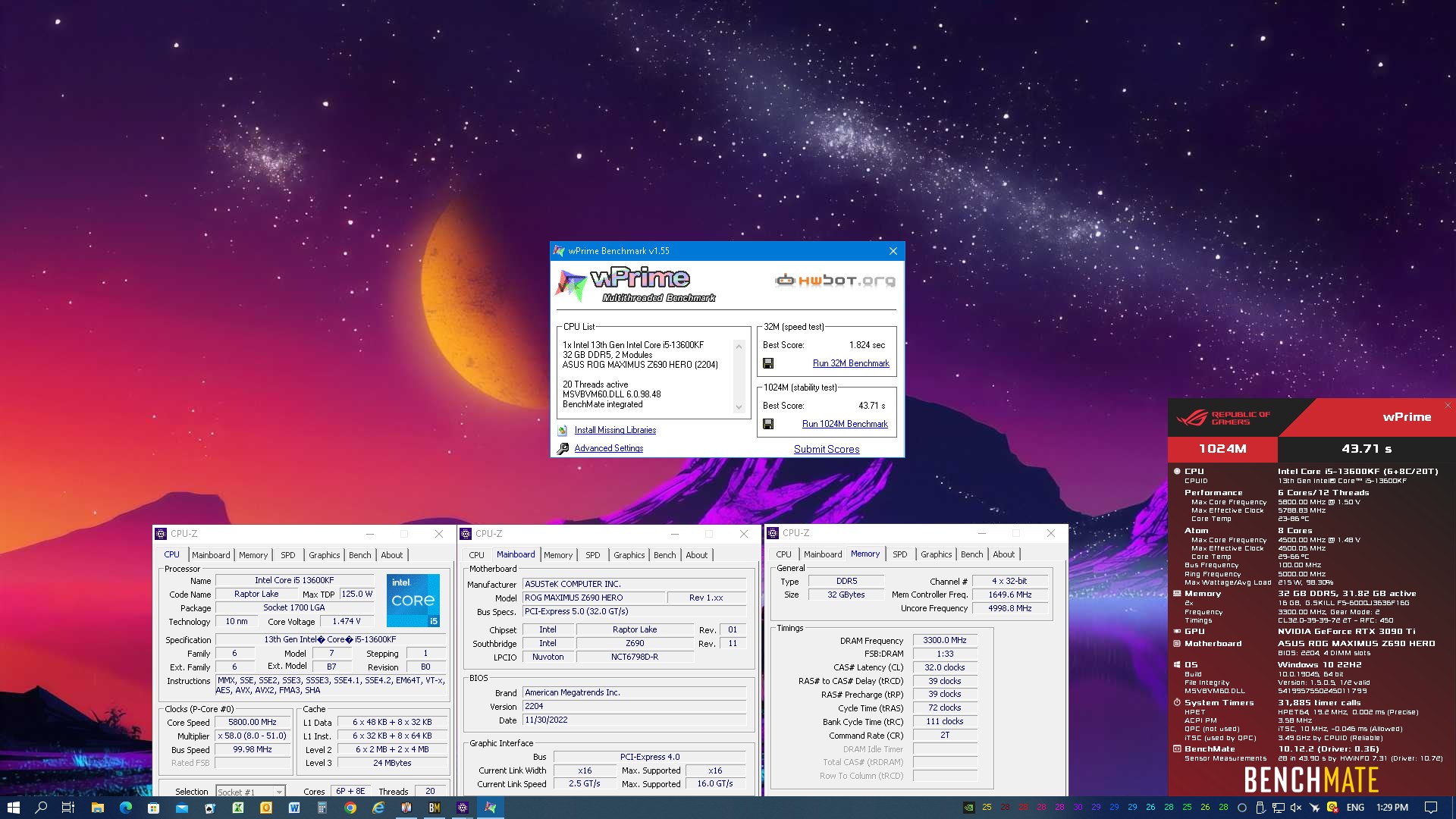Open the Advanced Settings link in wPrime
The width and height of the screenshot is (1456, 819).
tap(608, 448)
